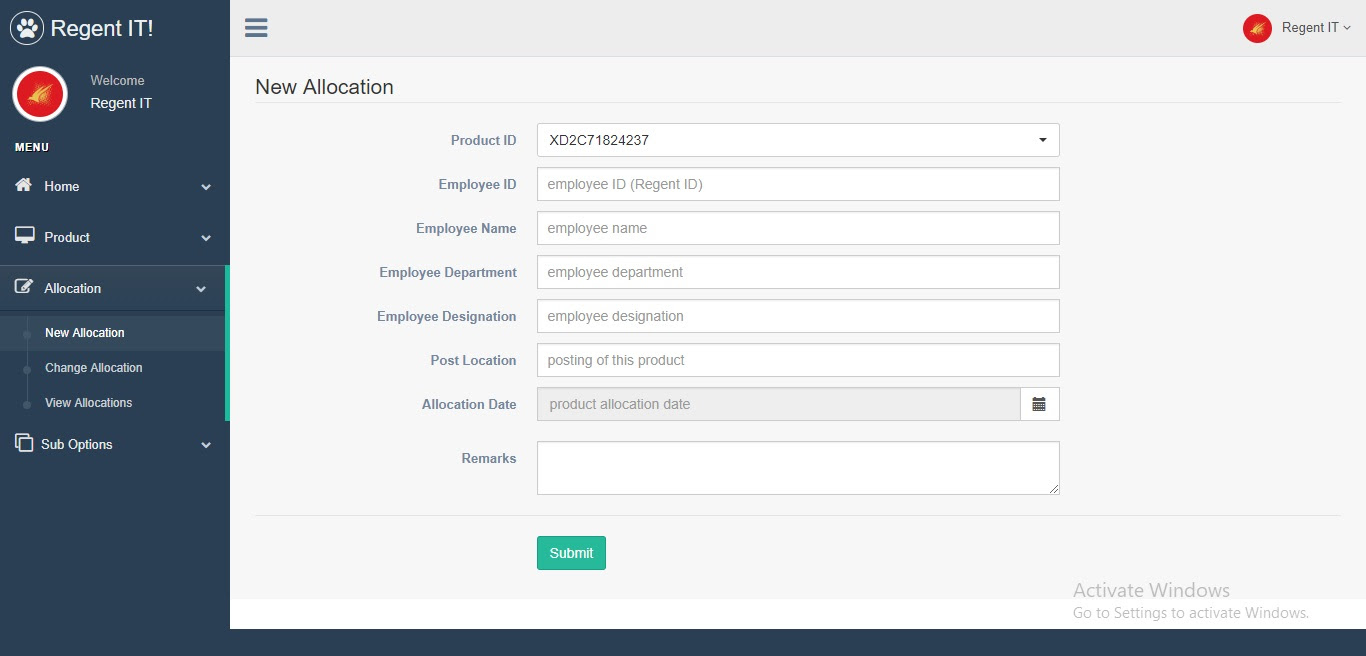Open the Regent IT user dropdown
This screenshot has height=656, width=1366.
(x=1316, y=28)
